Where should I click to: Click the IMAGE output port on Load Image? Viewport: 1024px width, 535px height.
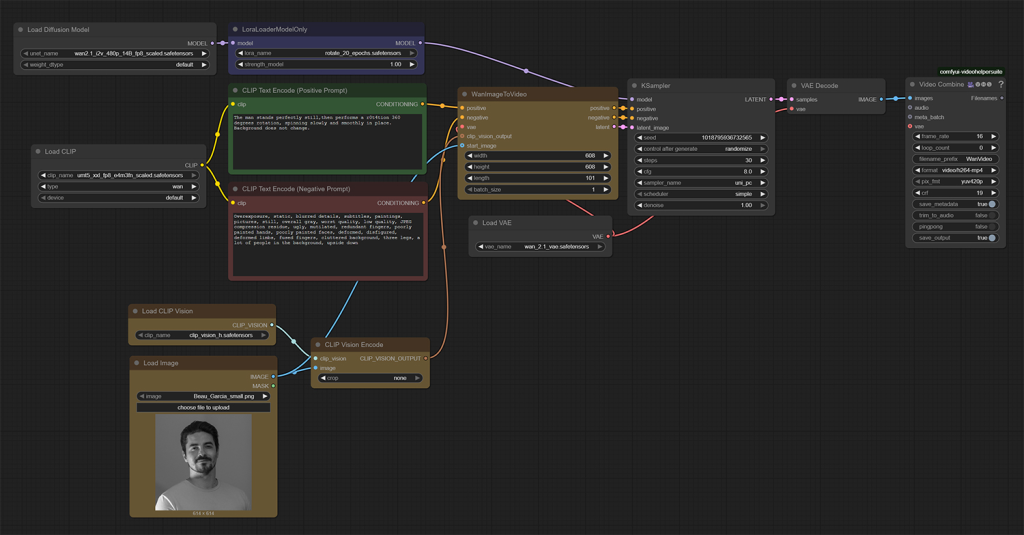pos(273,377)
